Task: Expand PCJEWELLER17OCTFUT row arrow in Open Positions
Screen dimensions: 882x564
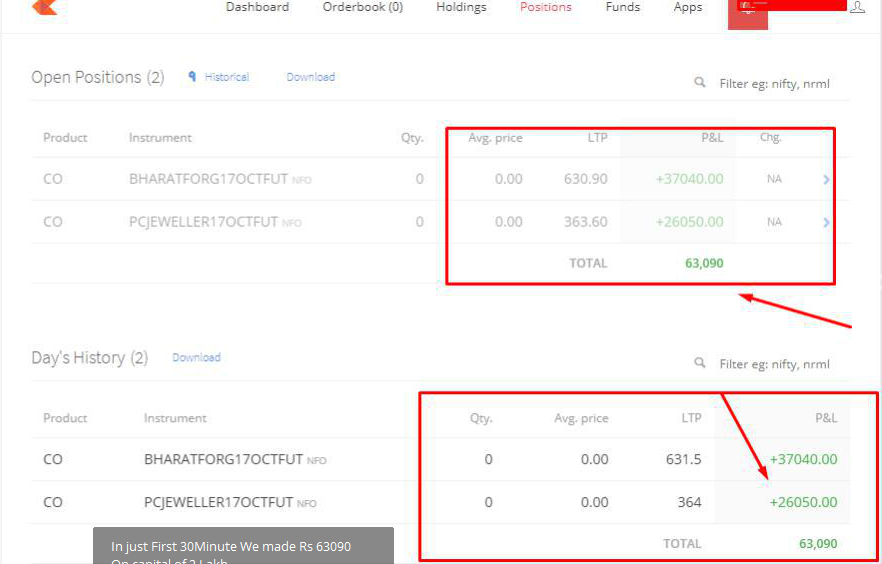Action: (826, 222)
